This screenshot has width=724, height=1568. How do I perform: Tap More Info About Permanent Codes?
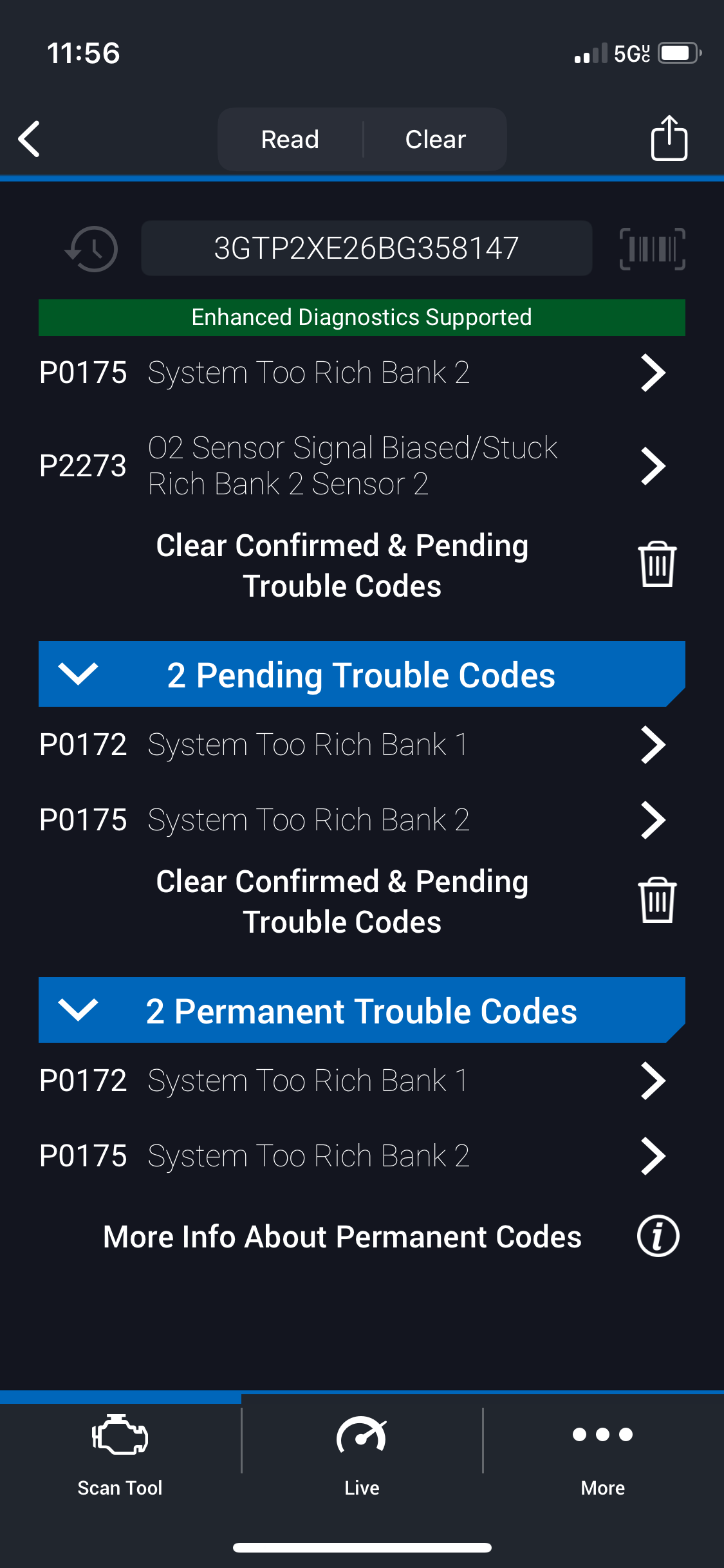point(342,1237)
